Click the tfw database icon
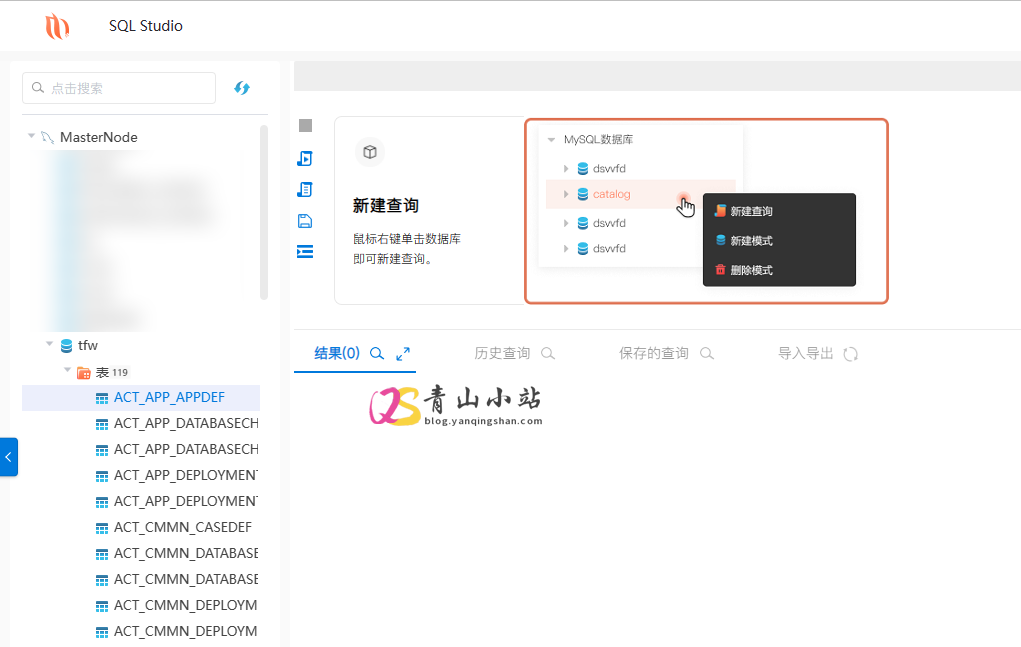This screenshot has width=1021, height=647. tap(66, 346)
